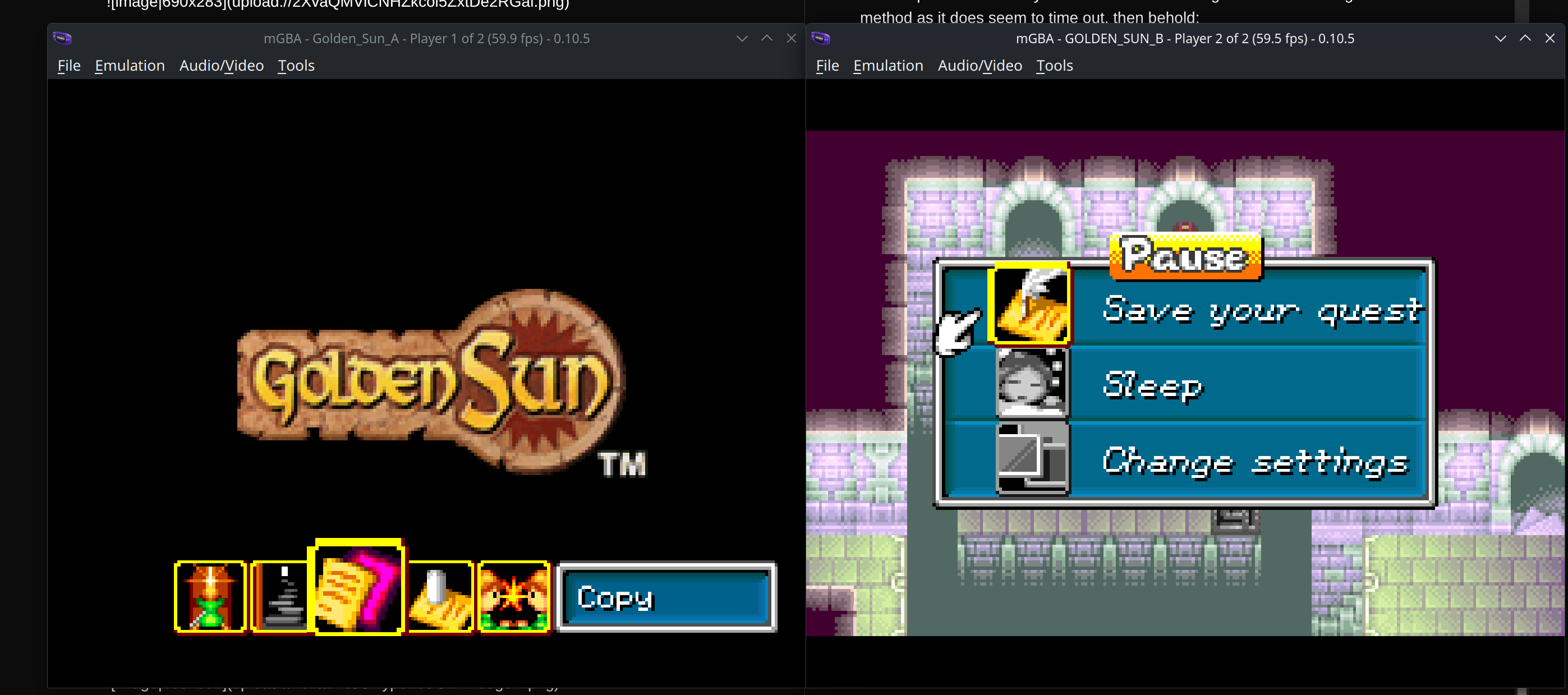Click the mGBA app icon in Golden_Sun_A title bar
Image resolution: width=1568 pixels, height=695 pixels.
point(62,38)
